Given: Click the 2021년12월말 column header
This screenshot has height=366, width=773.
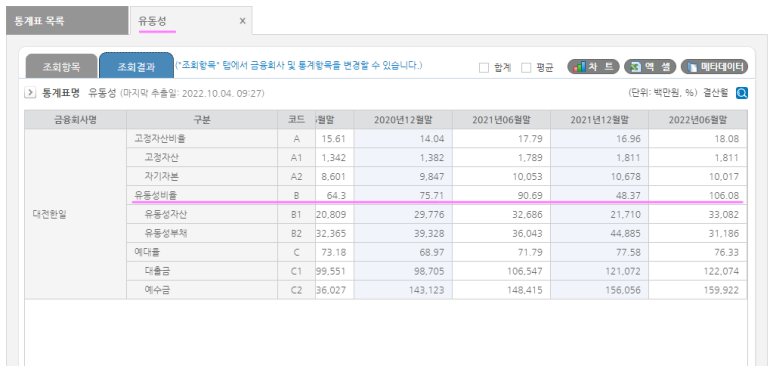Looking at the screenshot, I should pos(599,120).
